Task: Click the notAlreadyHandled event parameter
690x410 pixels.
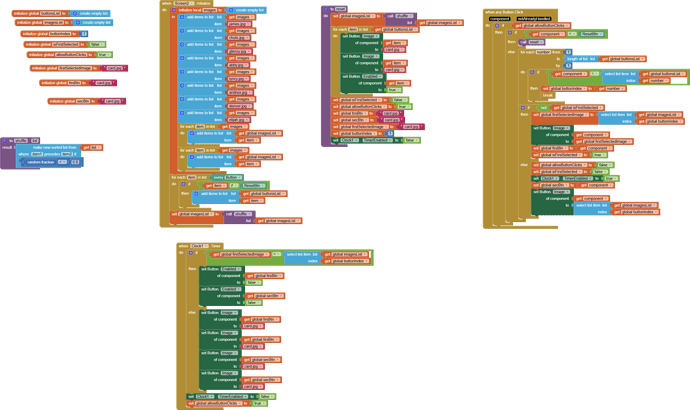Action: point(534,19)
